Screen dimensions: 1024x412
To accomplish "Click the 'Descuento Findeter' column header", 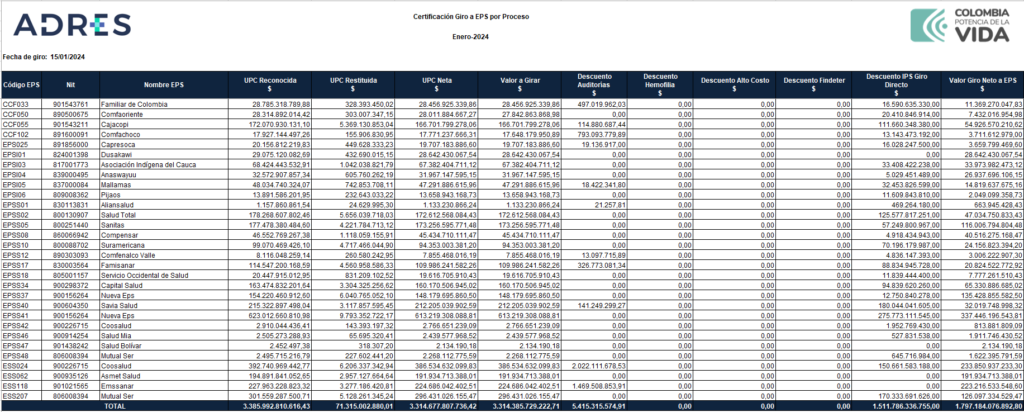I will click(x=814, y=84).
